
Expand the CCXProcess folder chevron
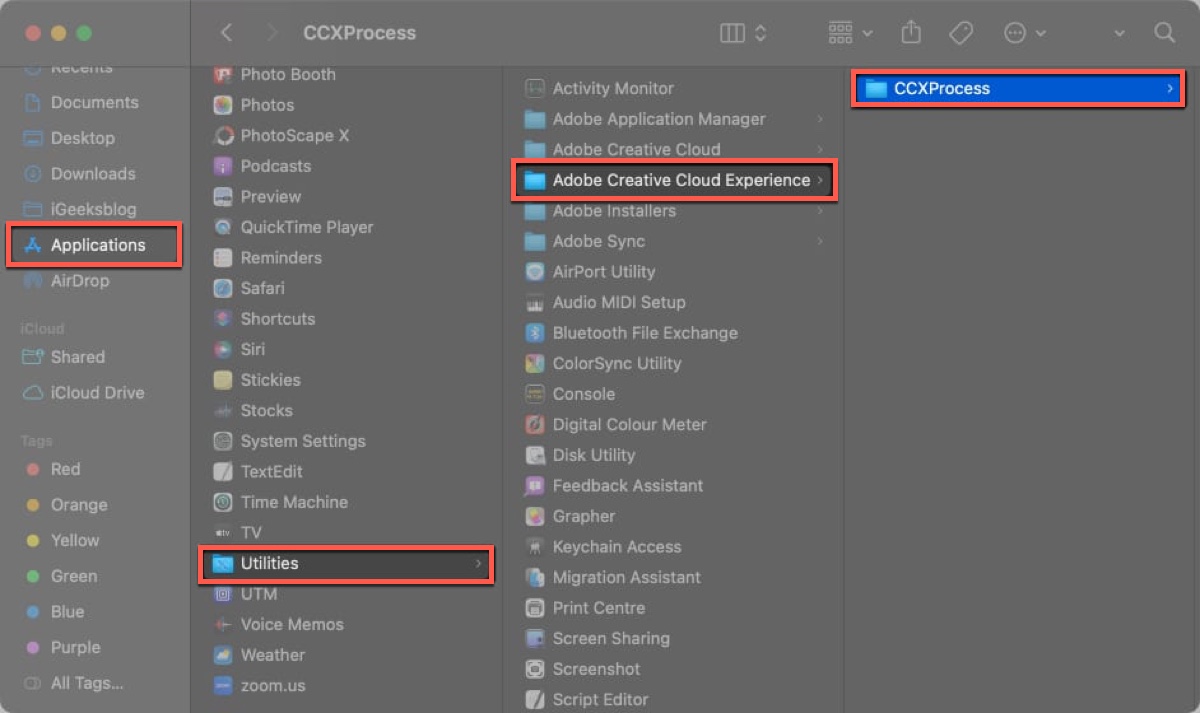(x=1170, y=89)
